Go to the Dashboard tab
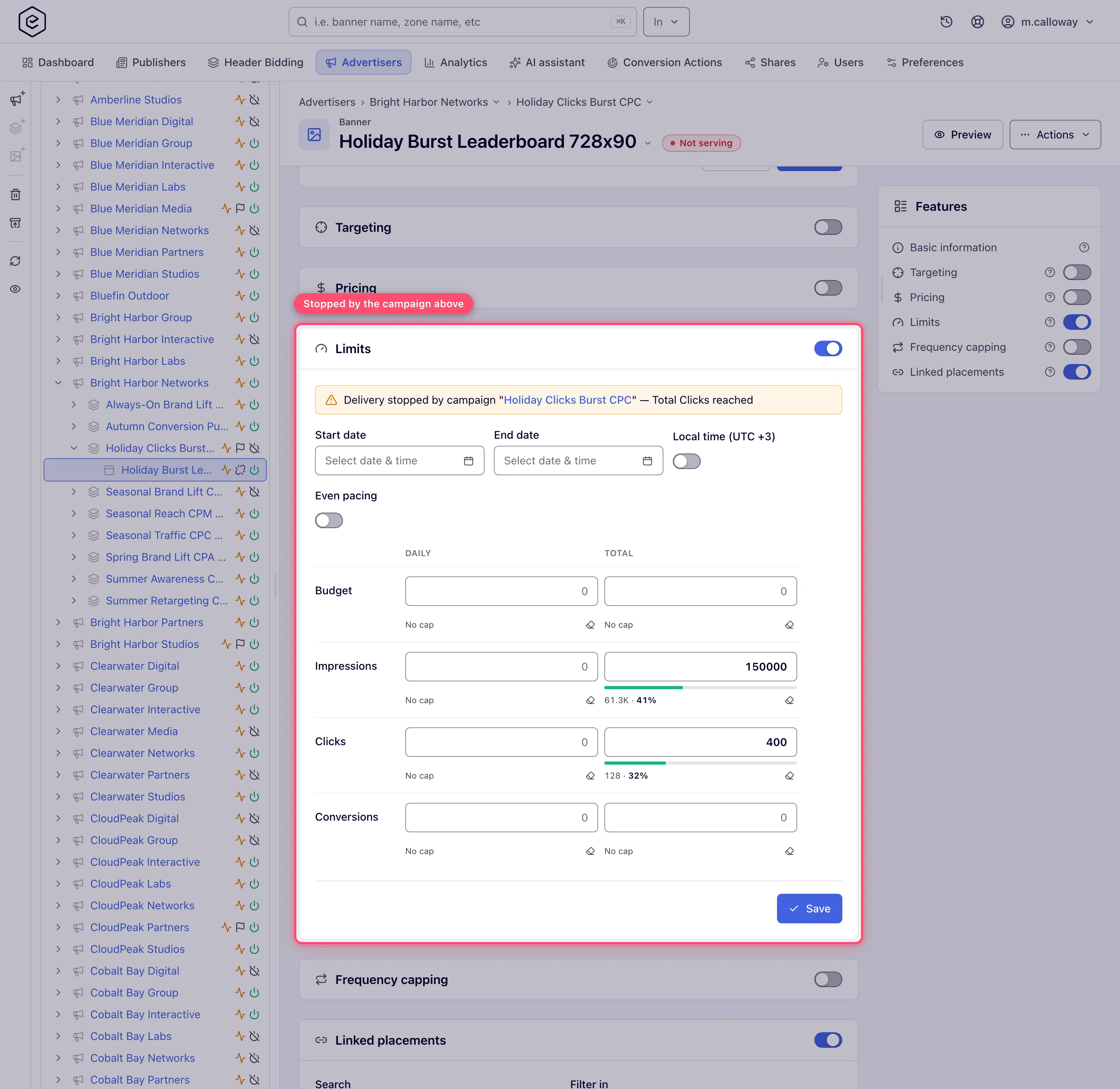 coord(58,62)
